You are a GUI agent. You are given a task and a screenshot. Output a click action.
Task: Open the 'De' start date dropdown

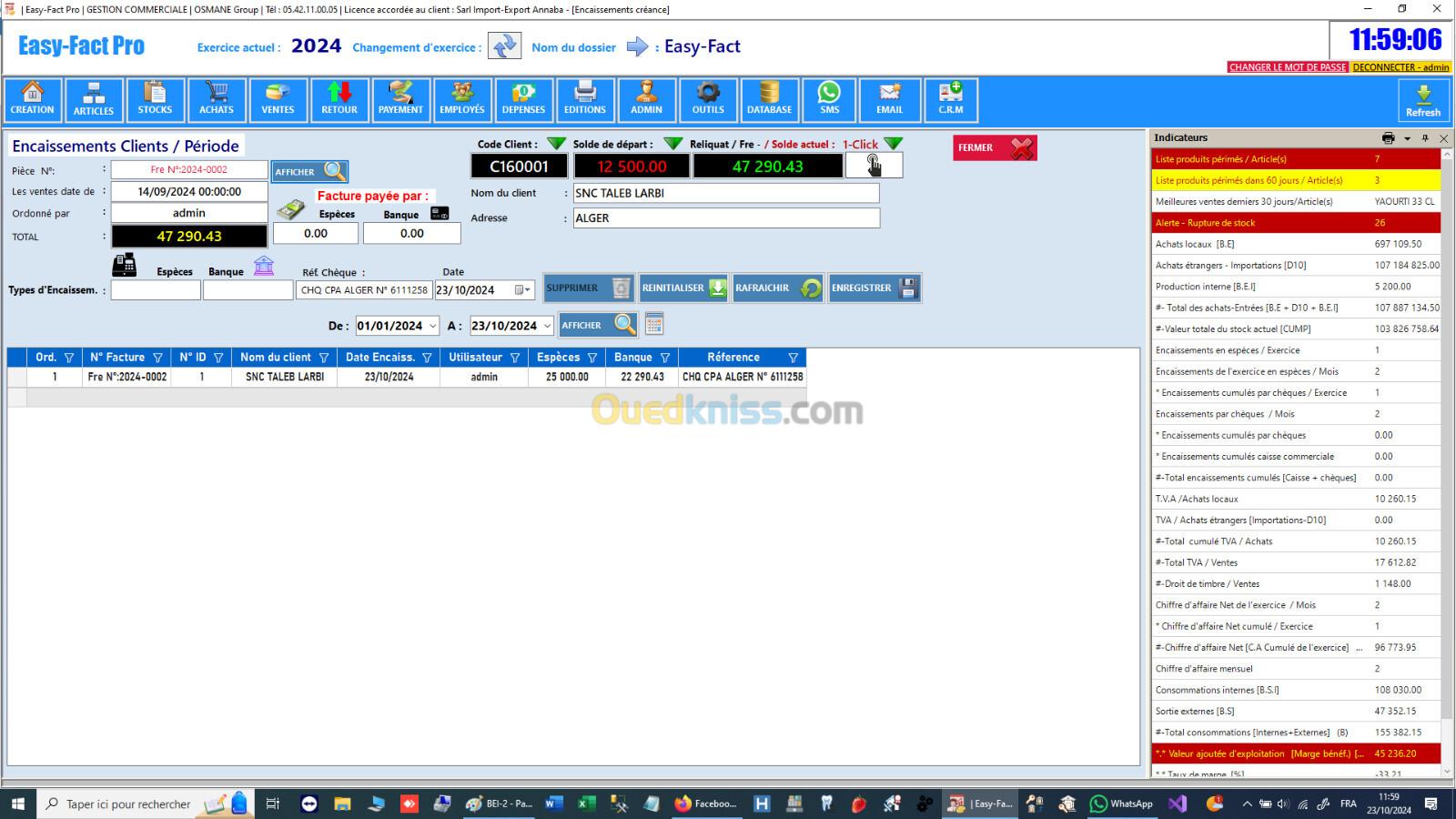432,326
